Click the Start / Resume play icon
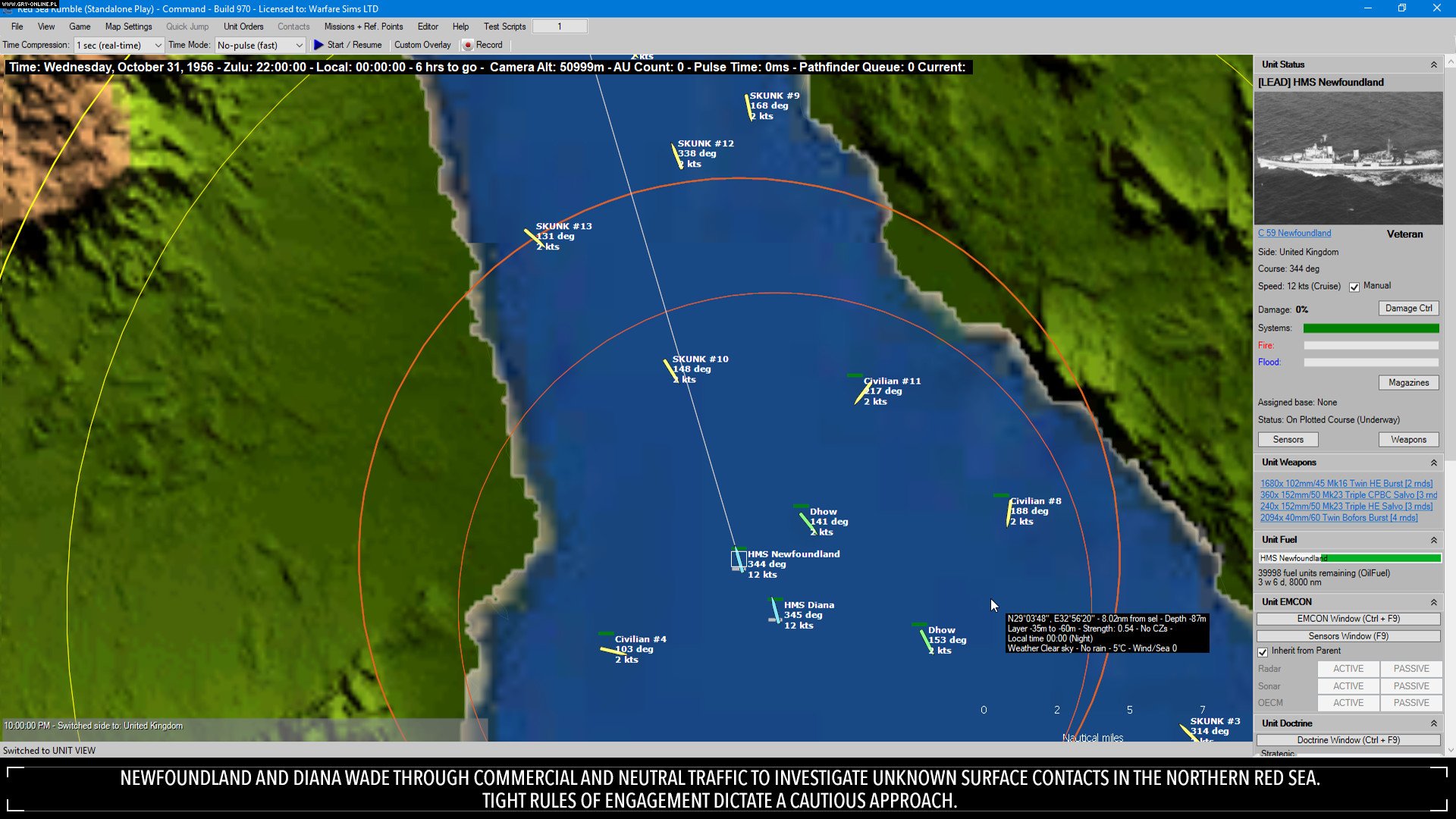Viewport: 1456px width, 819px height. [x=319, y=45]
